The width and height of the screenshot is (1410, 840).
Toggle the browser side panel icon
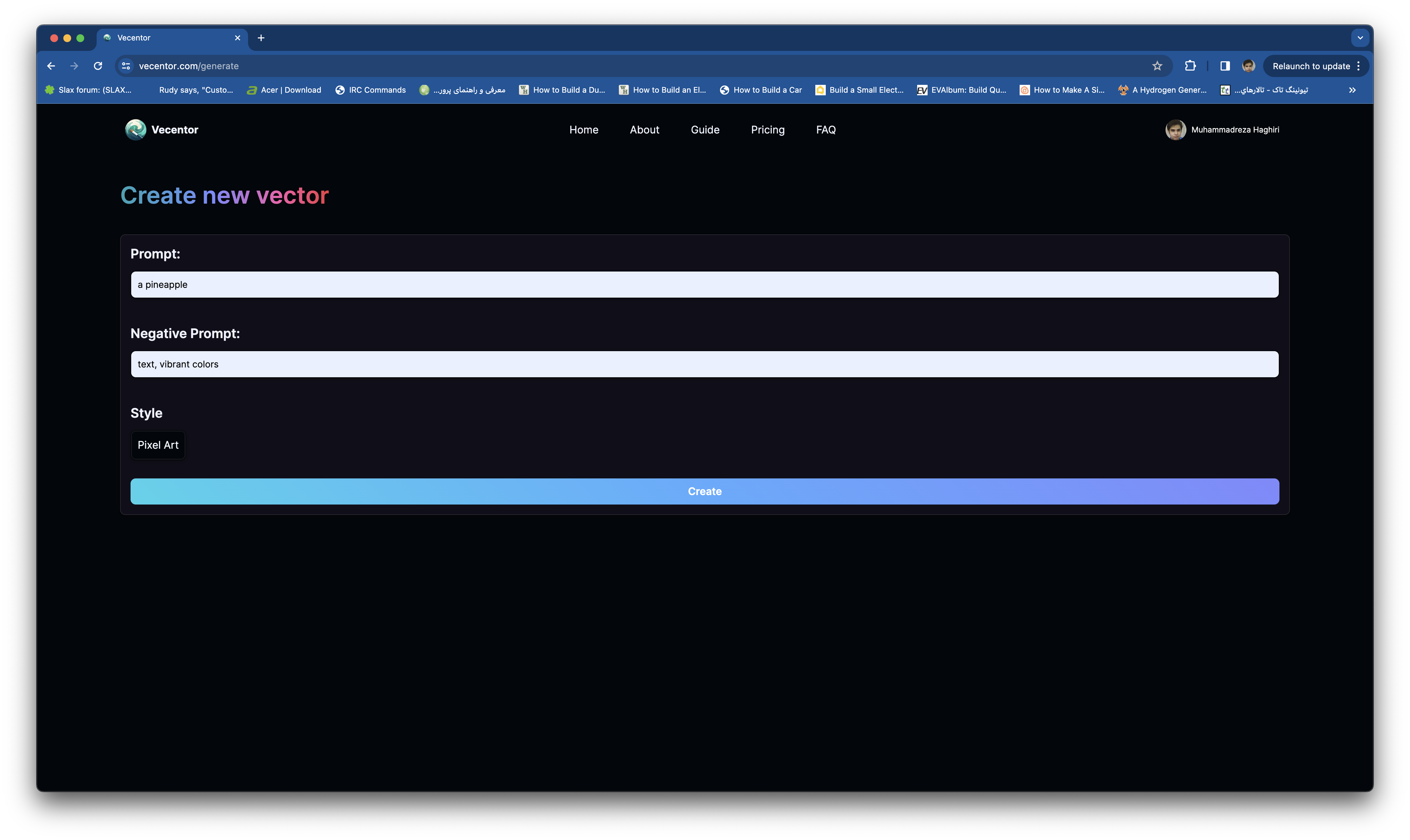pos(1225,66)
